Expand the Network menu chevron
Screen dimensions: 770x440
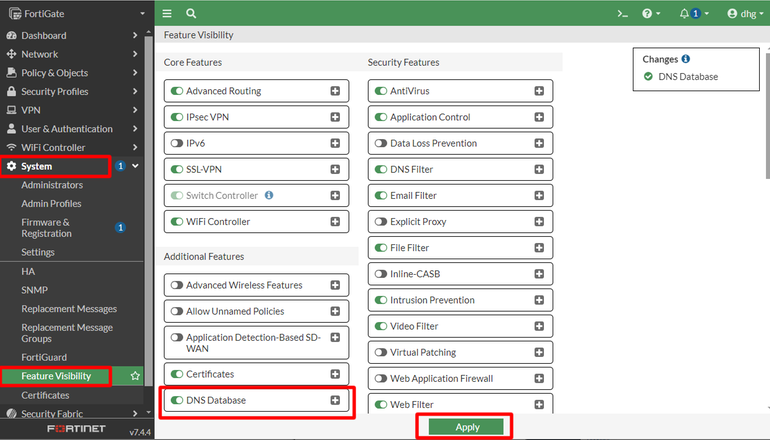coord(135,54)
